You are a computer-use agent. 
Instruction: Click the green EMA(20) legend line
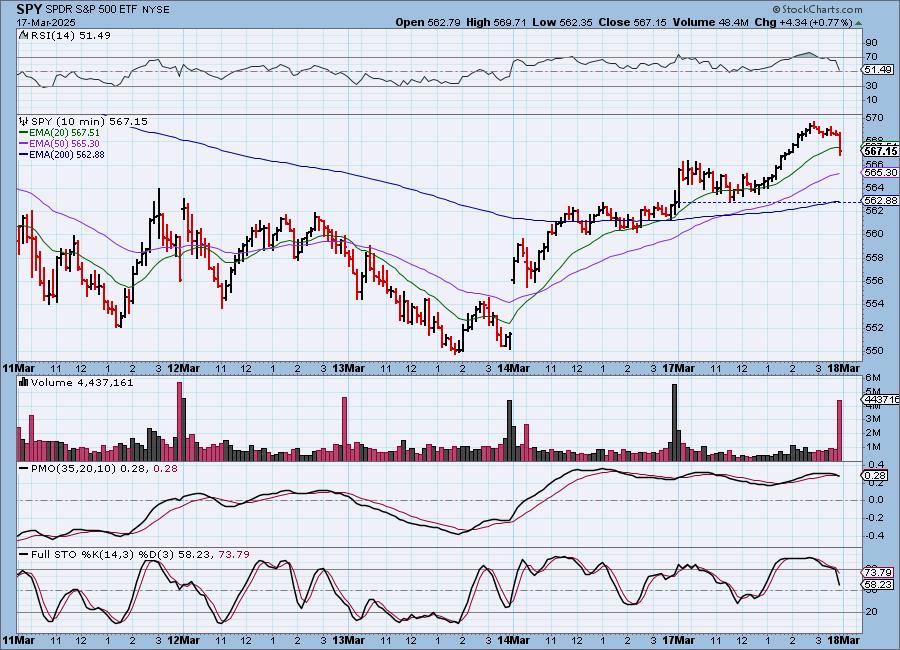[24, 133]
